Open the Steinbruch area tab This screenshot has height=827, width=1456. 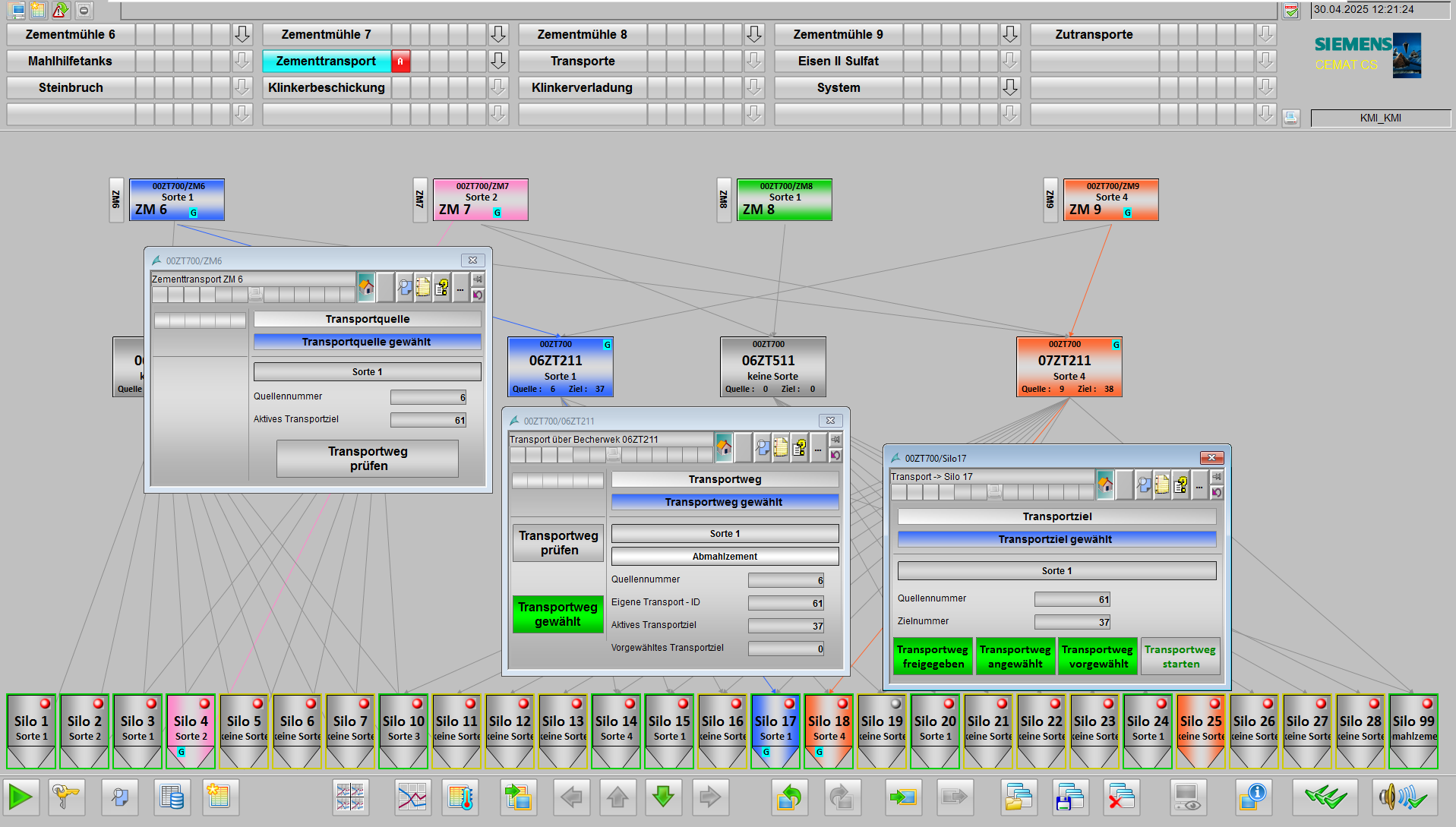[71, 87]
